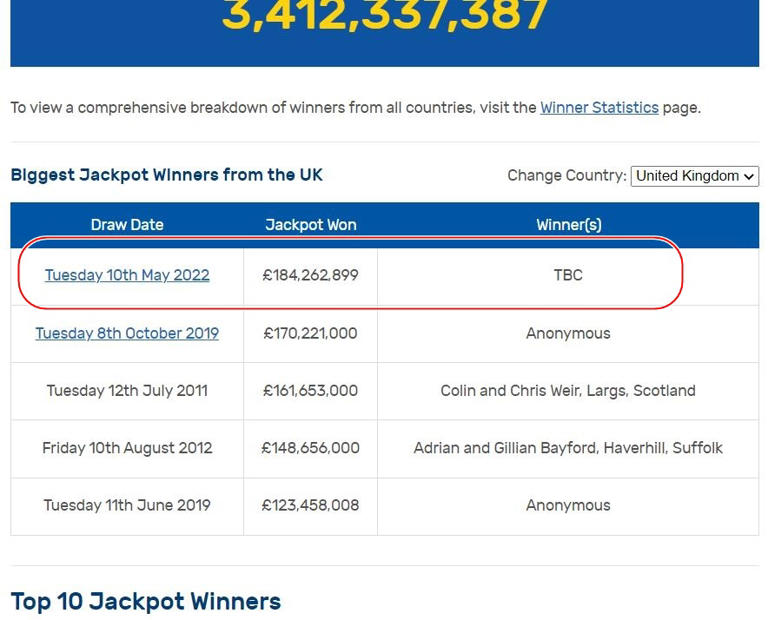
Task: Click the Winner(s) column header
Action: pos(569,225)
